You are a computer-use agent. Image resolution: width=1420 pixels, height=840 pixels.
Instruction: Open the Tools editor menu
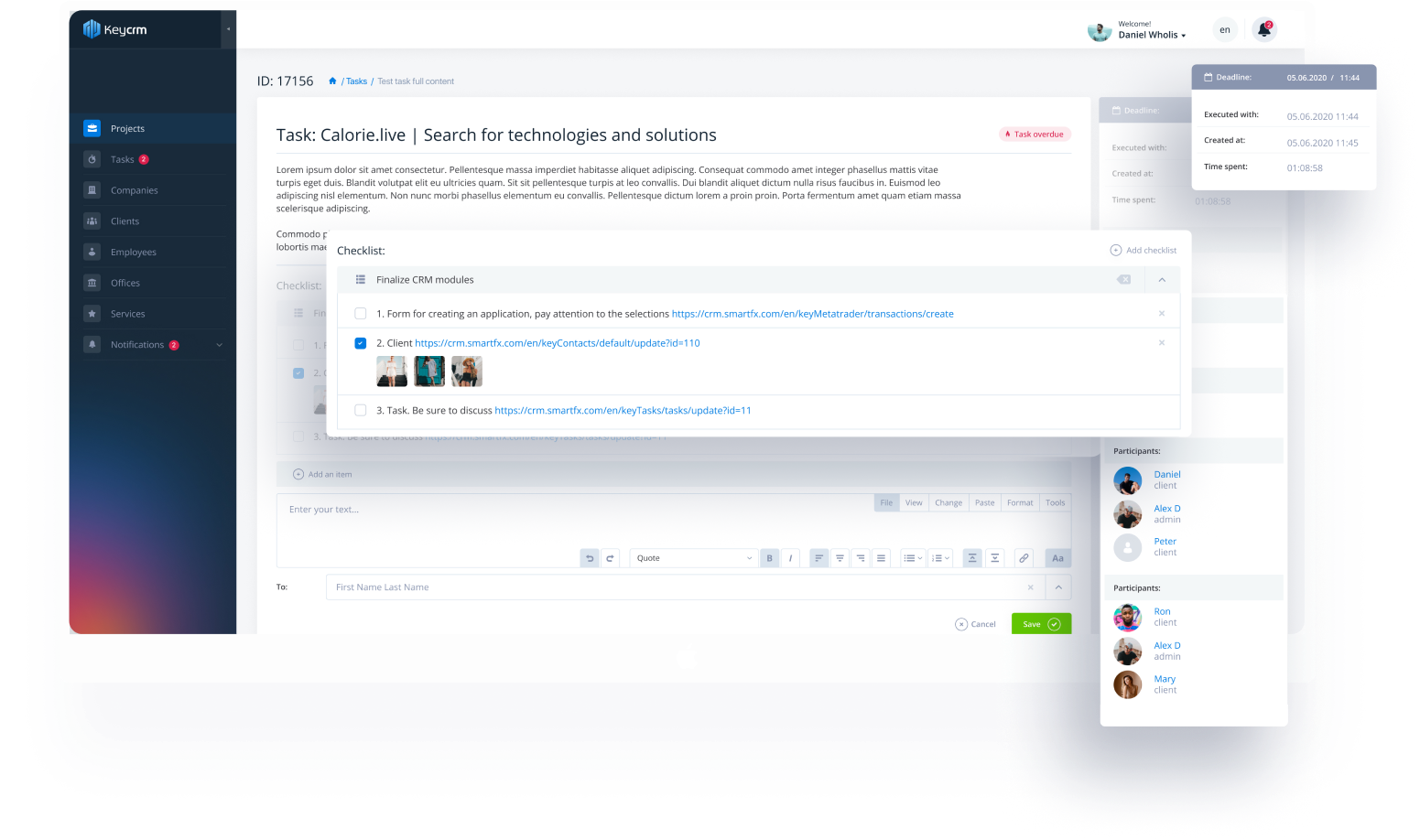[1056, 503]
